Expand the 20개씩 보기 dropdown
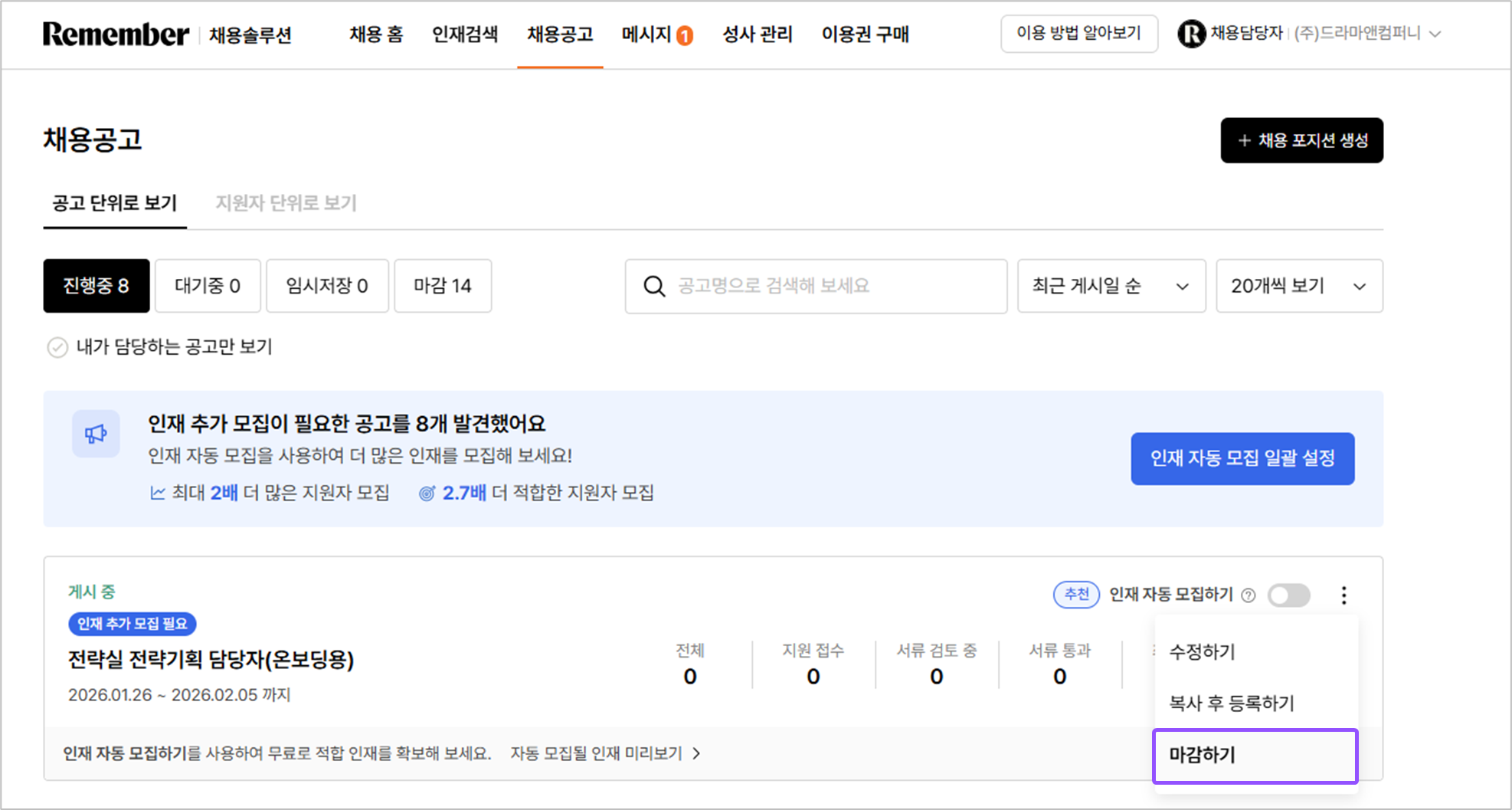 click(x=1299, y=286)
